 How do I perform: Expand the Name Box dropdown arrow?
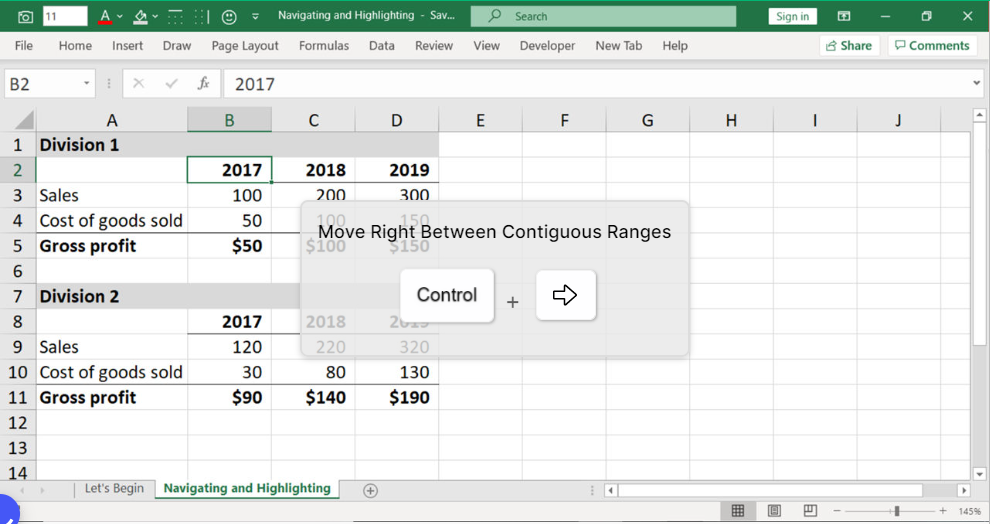point(86,83)
